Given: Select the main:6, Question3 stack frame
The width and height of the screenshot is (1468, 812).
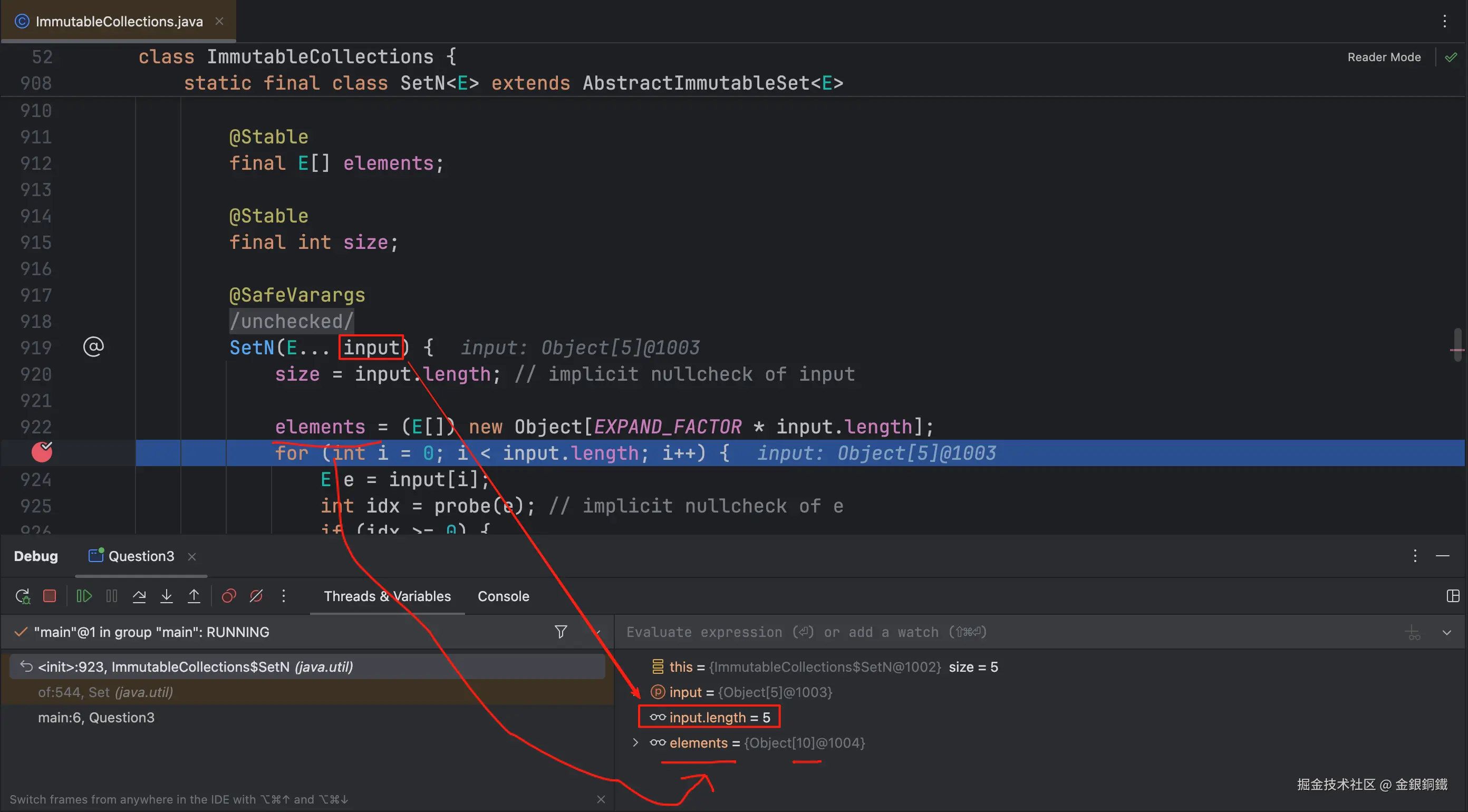Looking at the screenshot, I should pyautogui.click(x=96, y=718).
